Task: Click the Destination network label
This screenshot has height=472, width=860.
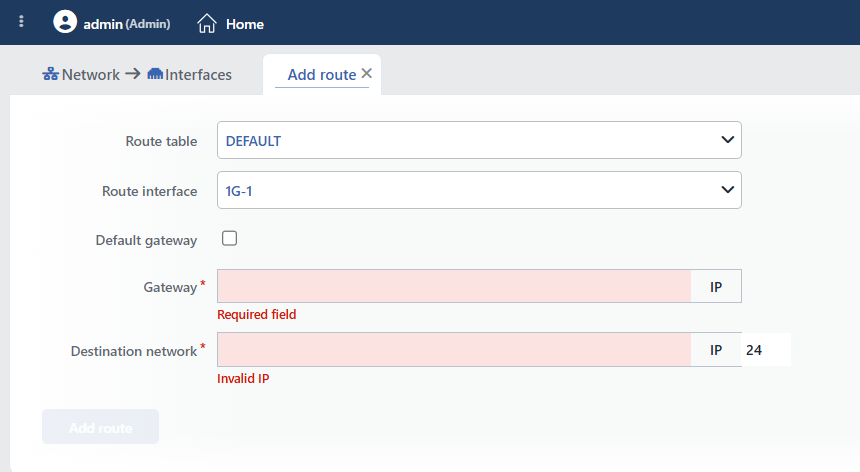Action: pos(134,351)
